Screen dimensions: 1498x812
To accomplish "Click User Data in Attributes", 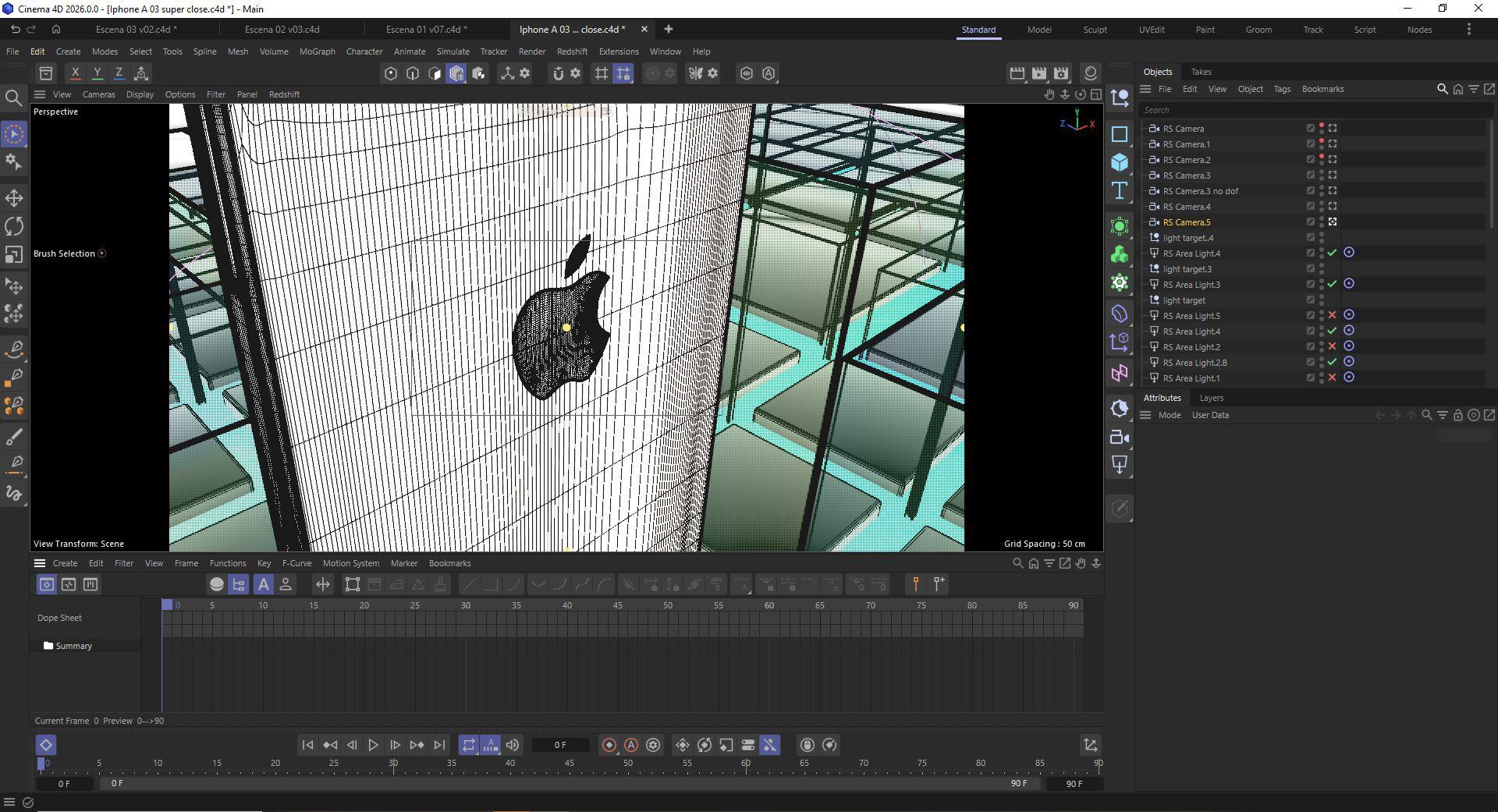I will pos(1210,415).
